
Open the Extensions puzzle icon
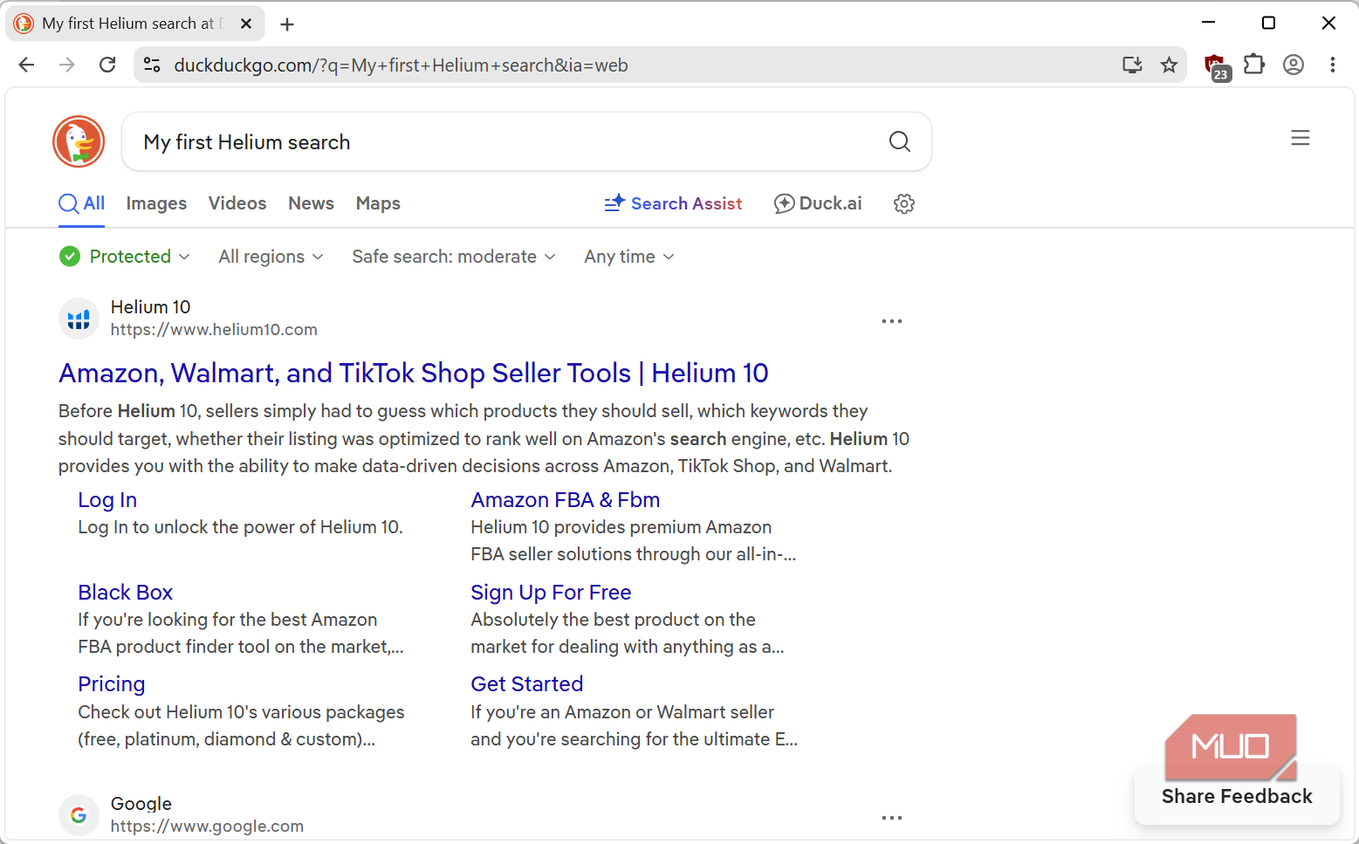click(x=1254, y=65)
